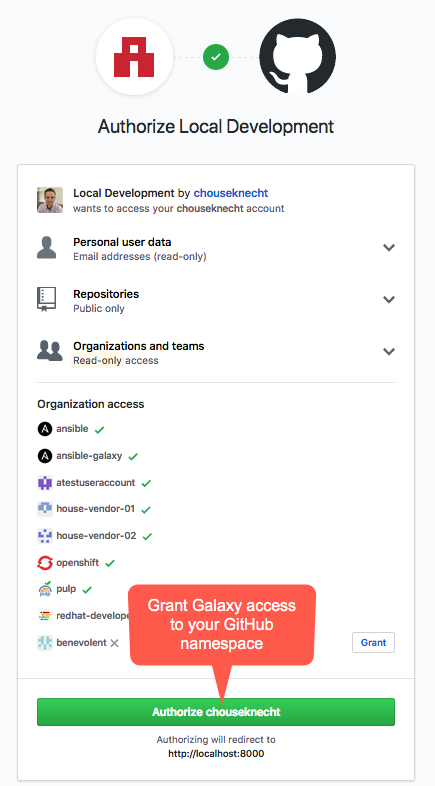Click the benevolent organization avatar
The height and width of the screenshot is (786, 435).
click(45, 643)
